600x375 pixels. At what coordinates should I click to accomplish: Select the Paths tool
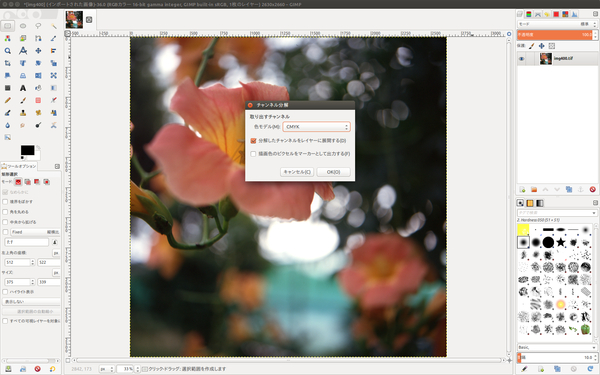click(x=38, y=38)
